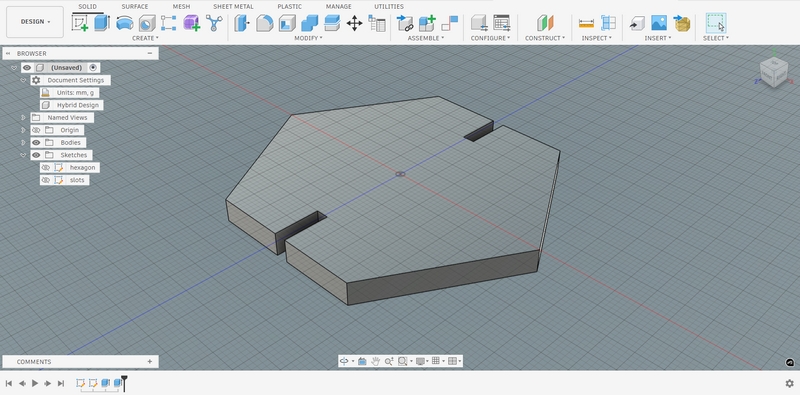Open the CONSTRUCT dropdown menu

[x=545, y=38]
